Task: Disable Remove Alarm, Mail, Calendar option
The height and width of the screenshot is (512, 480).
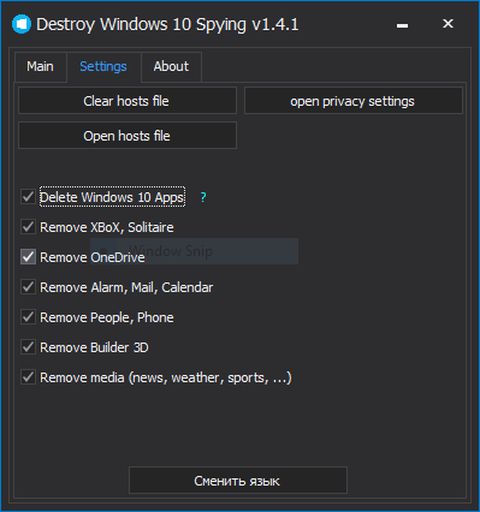Action: pyautogui.click(x=28, y=287)
